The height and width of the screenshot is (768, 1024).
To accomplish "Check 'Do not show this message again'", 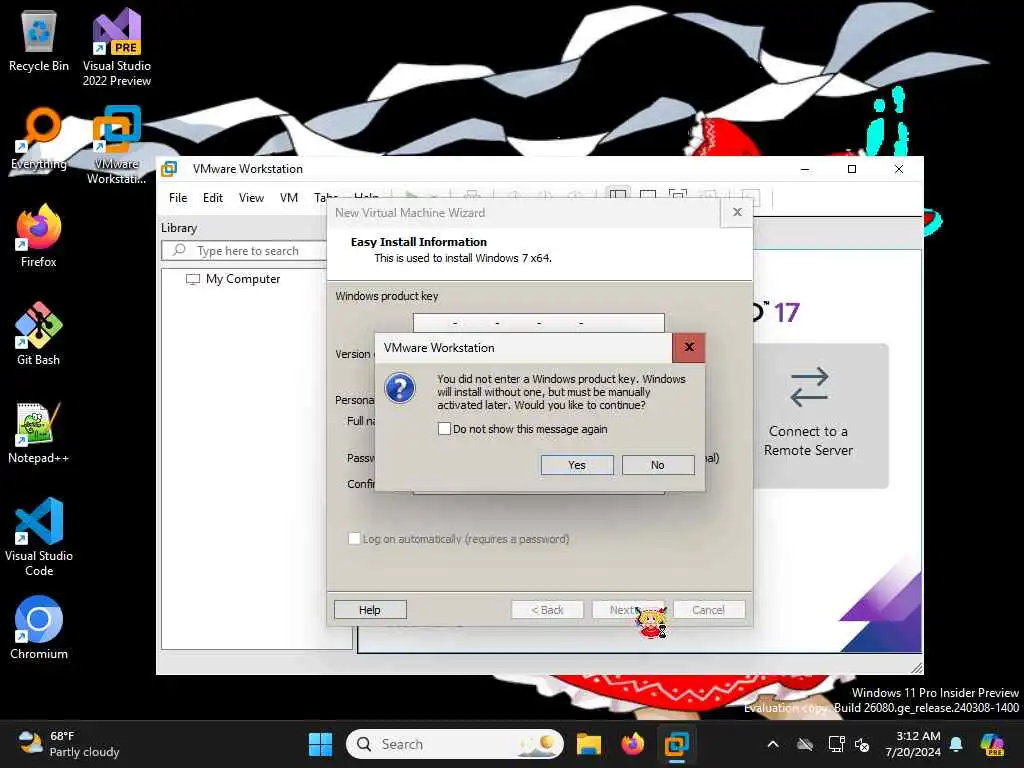I will [x=444, y=429].
